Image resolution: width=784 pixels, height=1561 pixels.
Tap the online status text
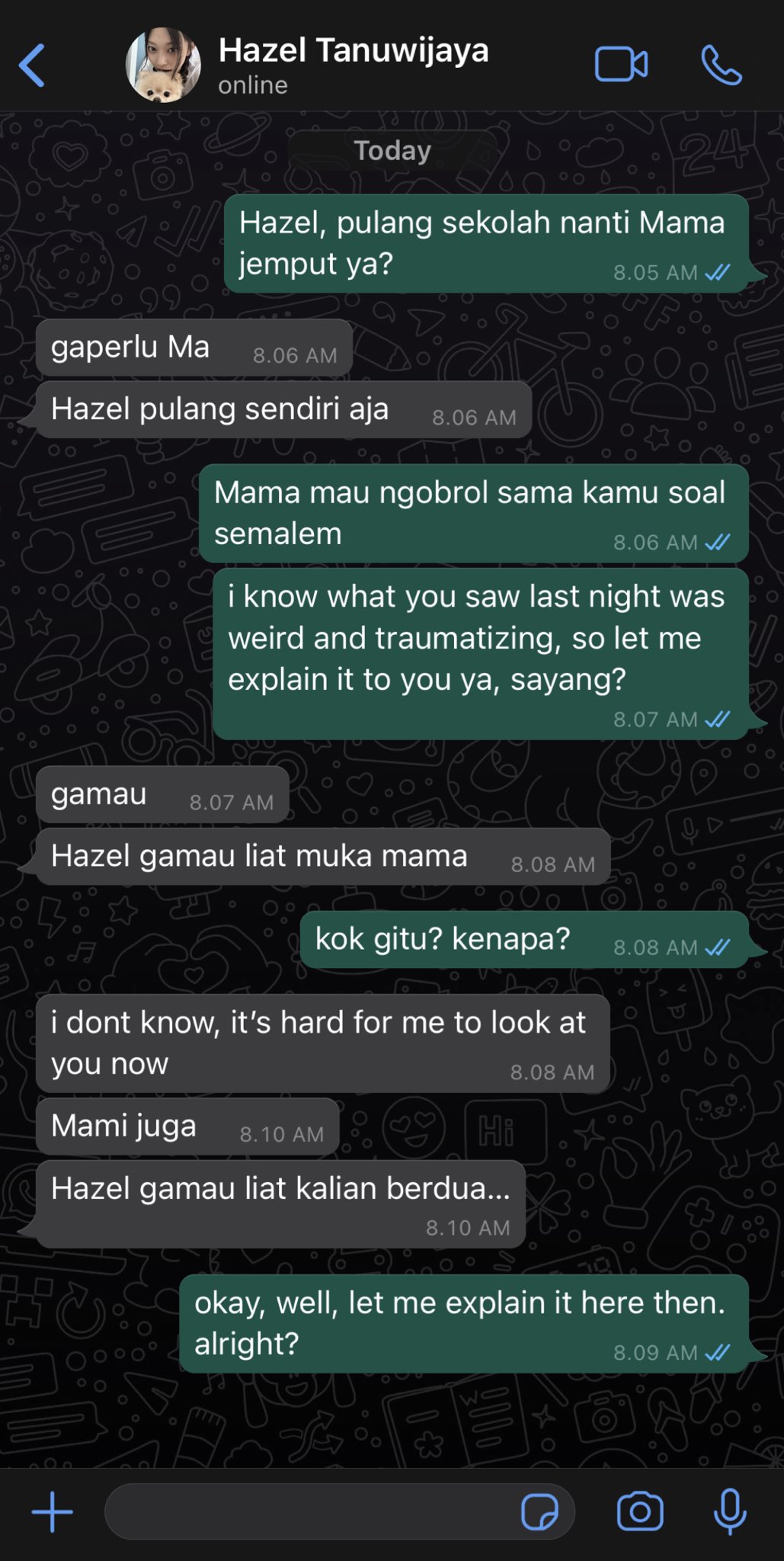[253, 85]
